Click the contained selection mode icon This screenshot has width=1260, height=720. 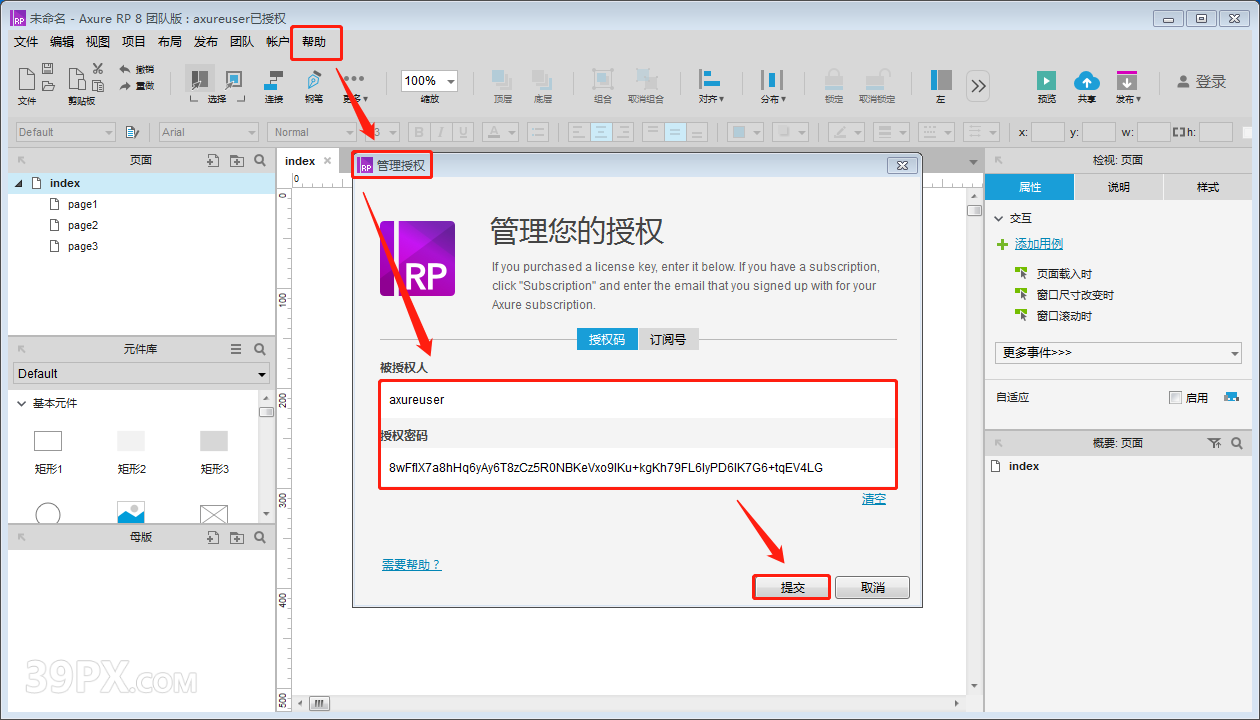click(234, 79)
